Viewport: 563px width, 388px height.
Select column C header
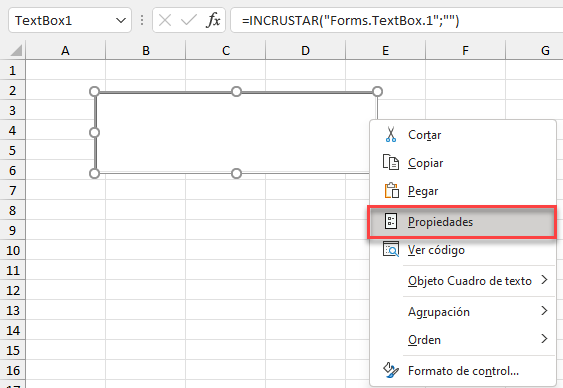pyautogui.click(x=225, y=50)
